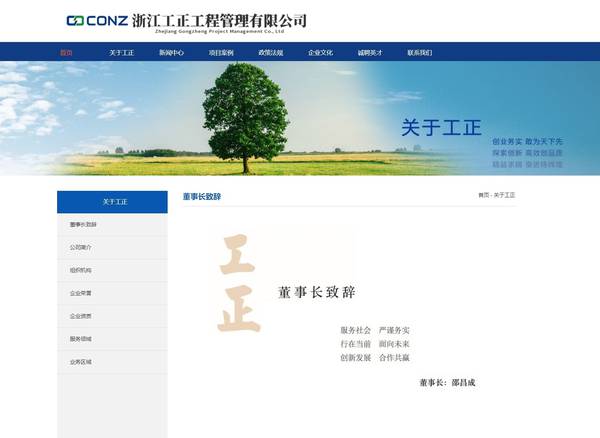This screenshot has width=600, height=438.
Task: Open the 首页 home menu item
Action: click(x=66, y=52)
